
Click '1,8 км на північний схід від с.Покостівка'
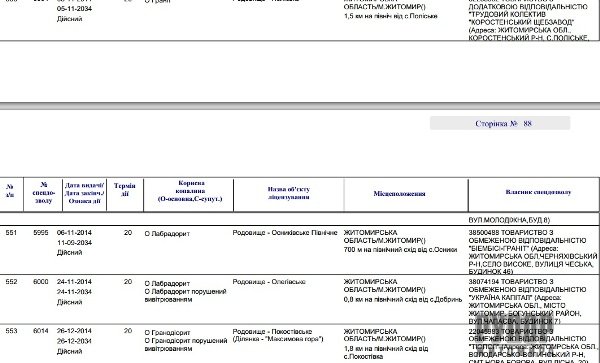[x=386, y=352]
